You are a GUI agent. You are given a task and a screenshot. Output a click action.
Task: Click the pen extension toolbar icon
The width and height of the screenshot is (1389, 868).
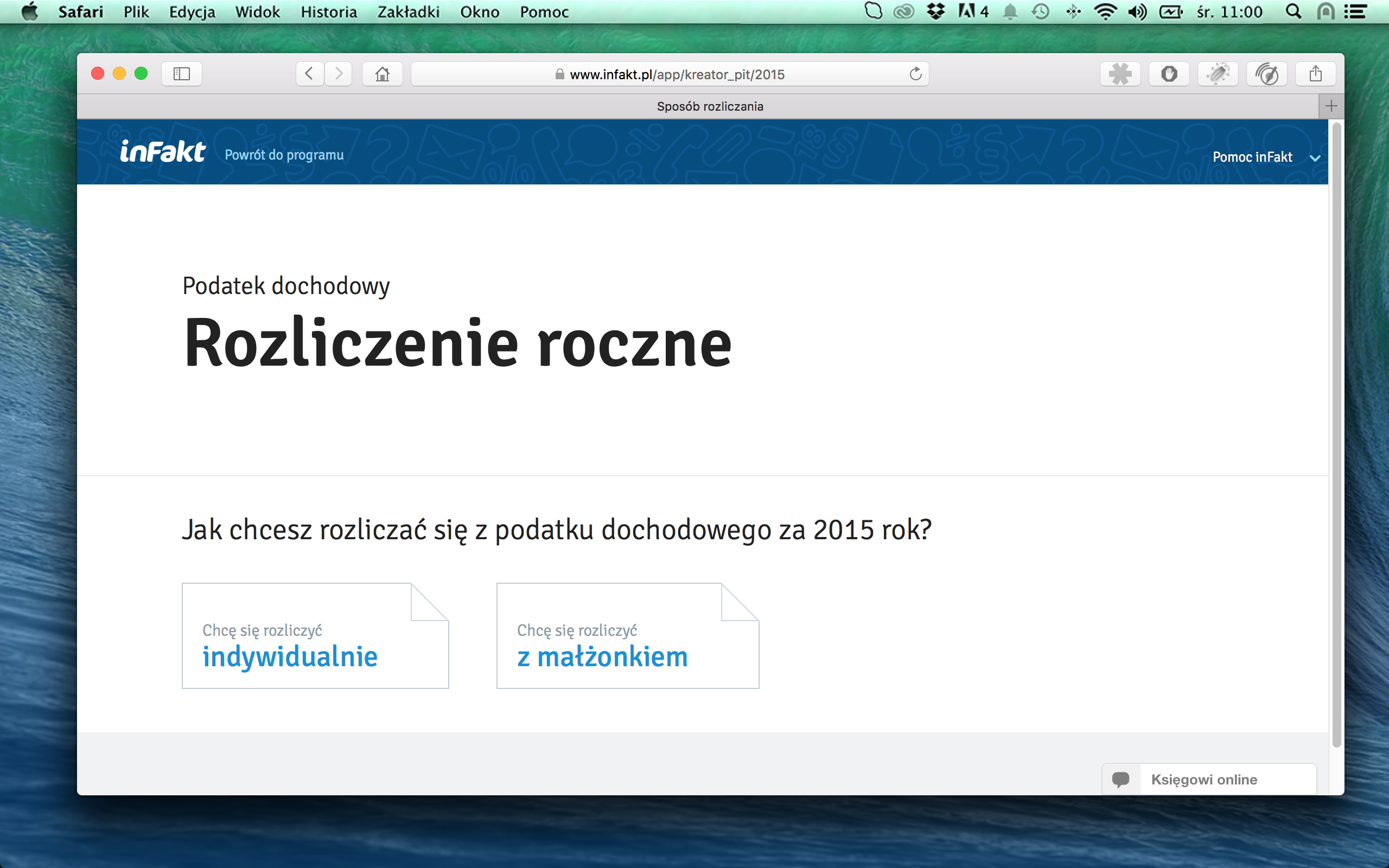pos(1218,73)
